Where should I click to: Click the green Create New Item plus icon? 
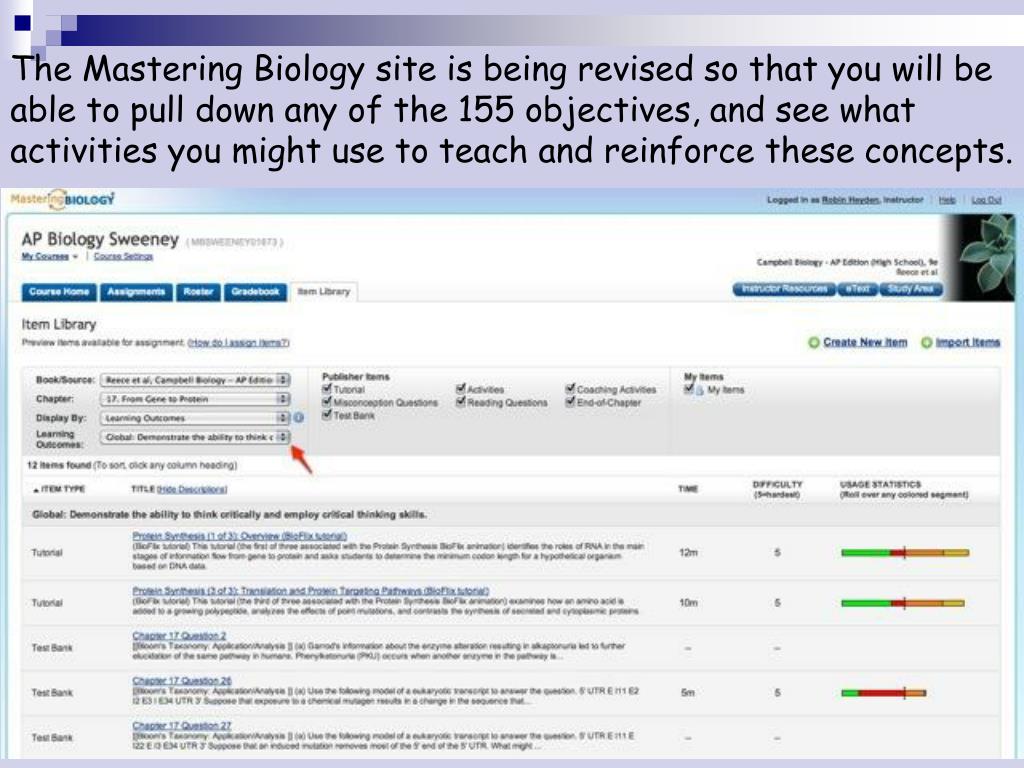(x=814, y=342)
